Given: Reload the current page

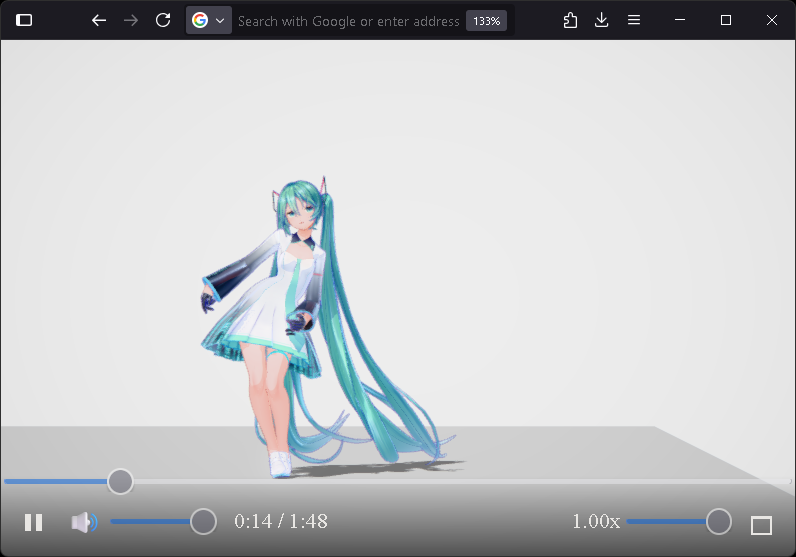Looking at the screenshot, I should click(163, 20).
